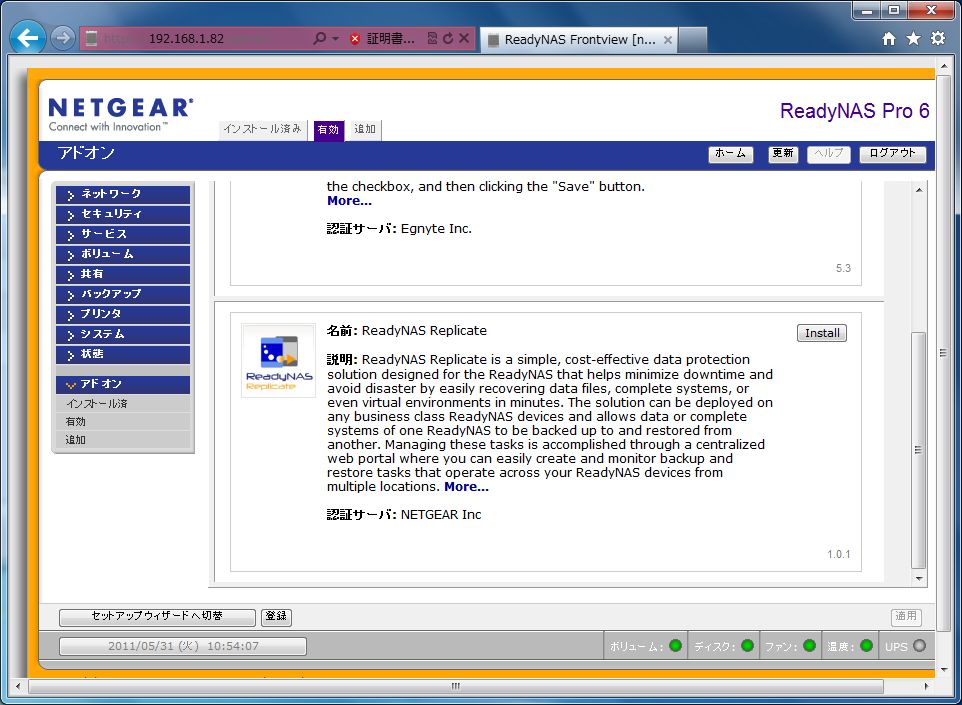Switch to the インストール済み tab
The height and width of the screenshot is (705, 962).
pyautogui.click(x=262, y=129)
